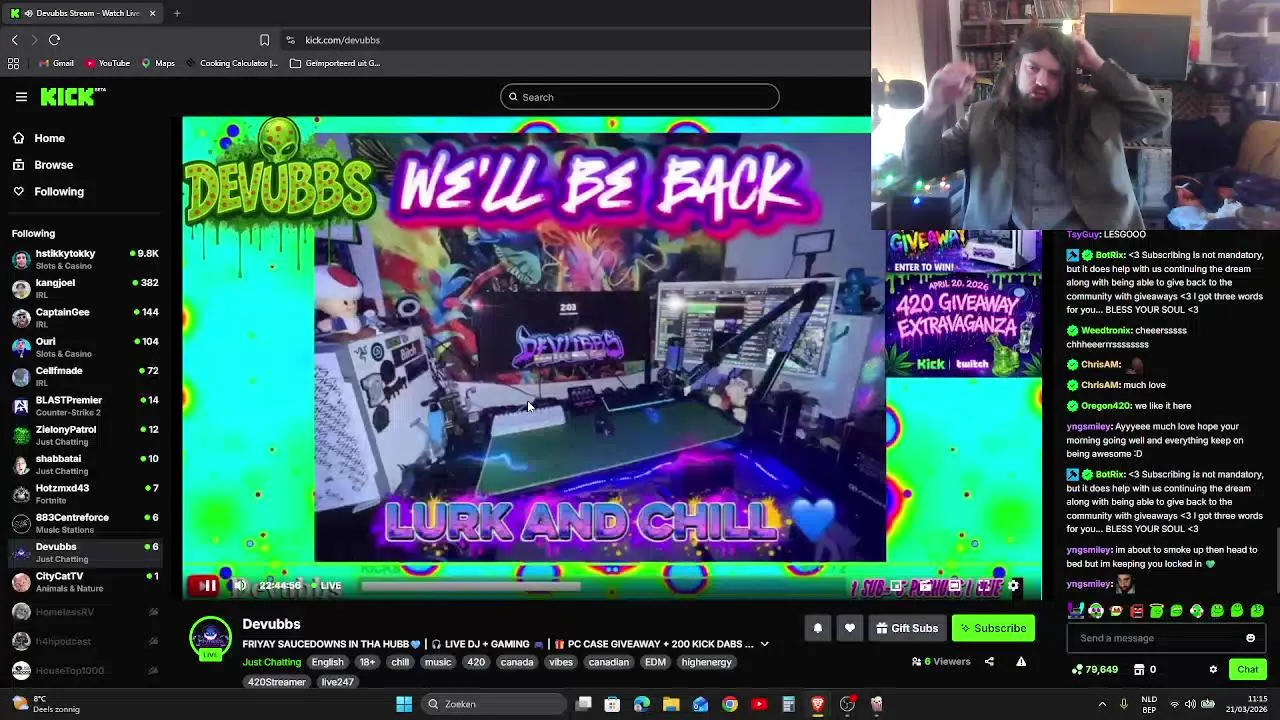The height and width of the screenshot is (720, 1280).
Task: Open Cellfmade channel in Following list
Action: point(85,377)
